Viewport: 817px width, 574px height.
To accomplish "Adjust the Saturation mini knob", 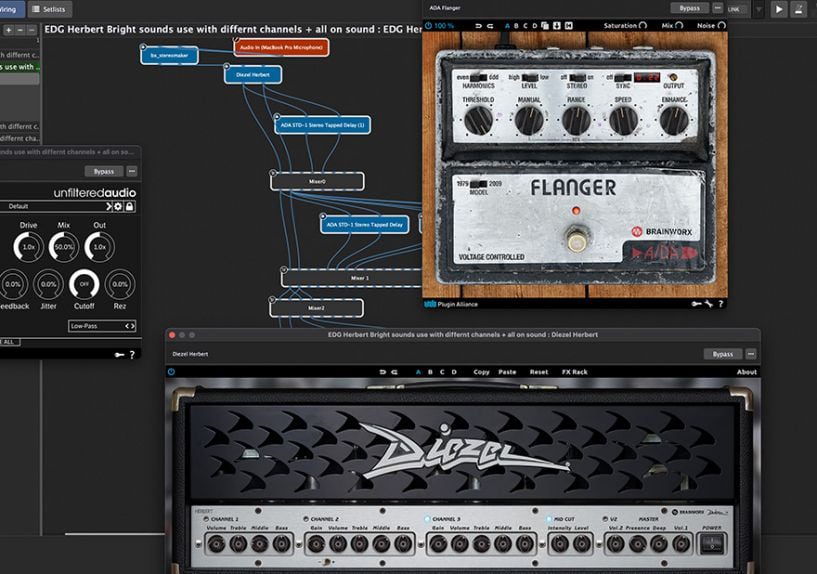I will (643, 26).
